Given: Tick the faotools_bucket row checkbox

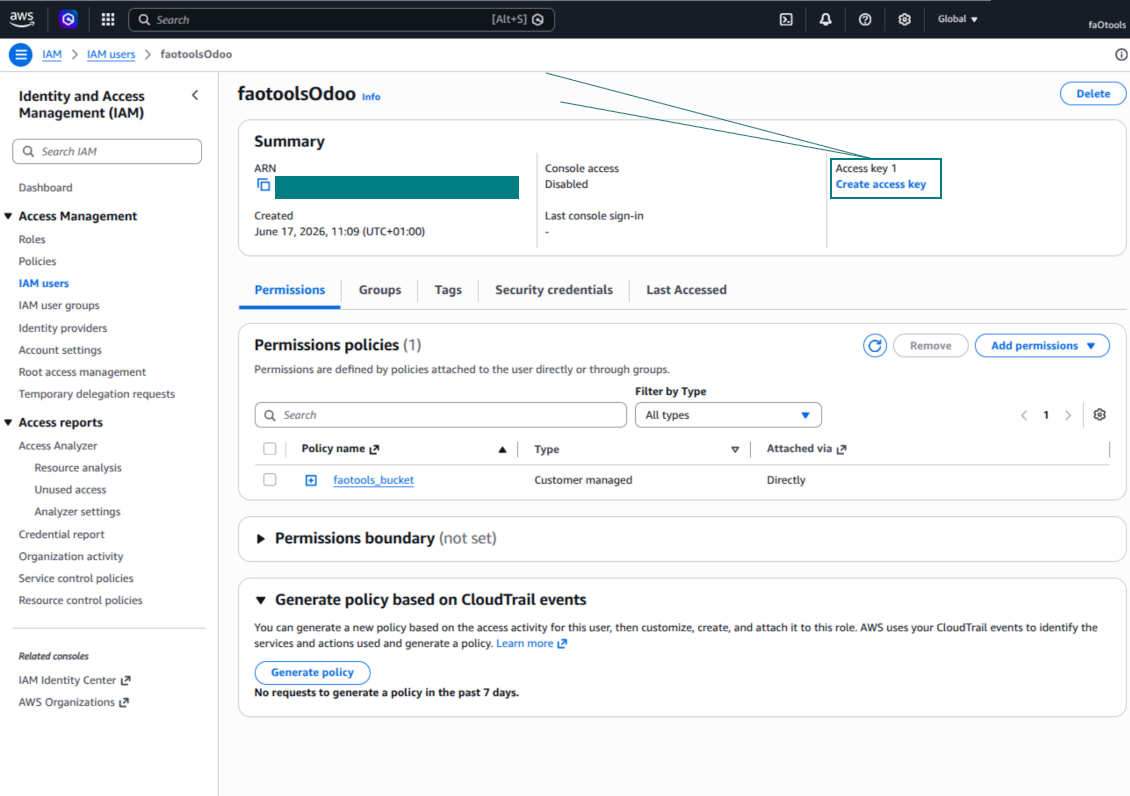Looking at the screenshot, I should click(x=270, y=480).
